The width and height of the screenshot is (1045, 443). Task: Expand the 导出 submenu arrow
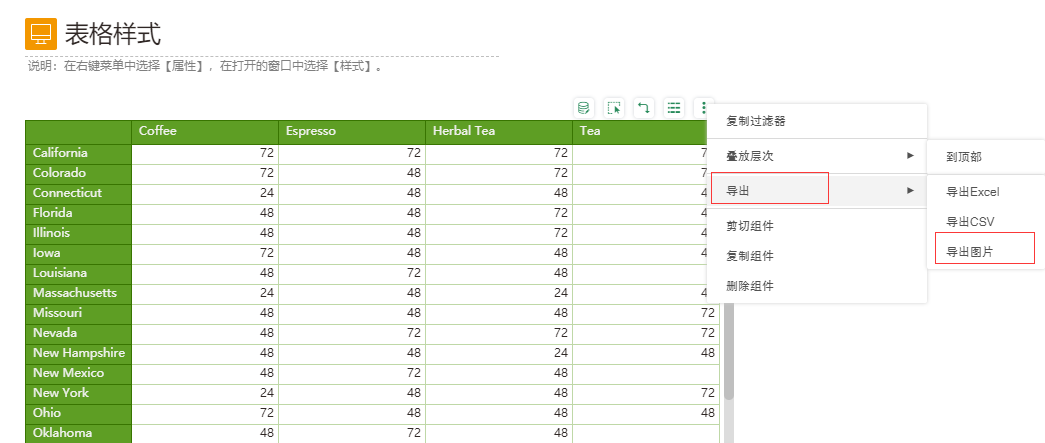click(910, 190)
